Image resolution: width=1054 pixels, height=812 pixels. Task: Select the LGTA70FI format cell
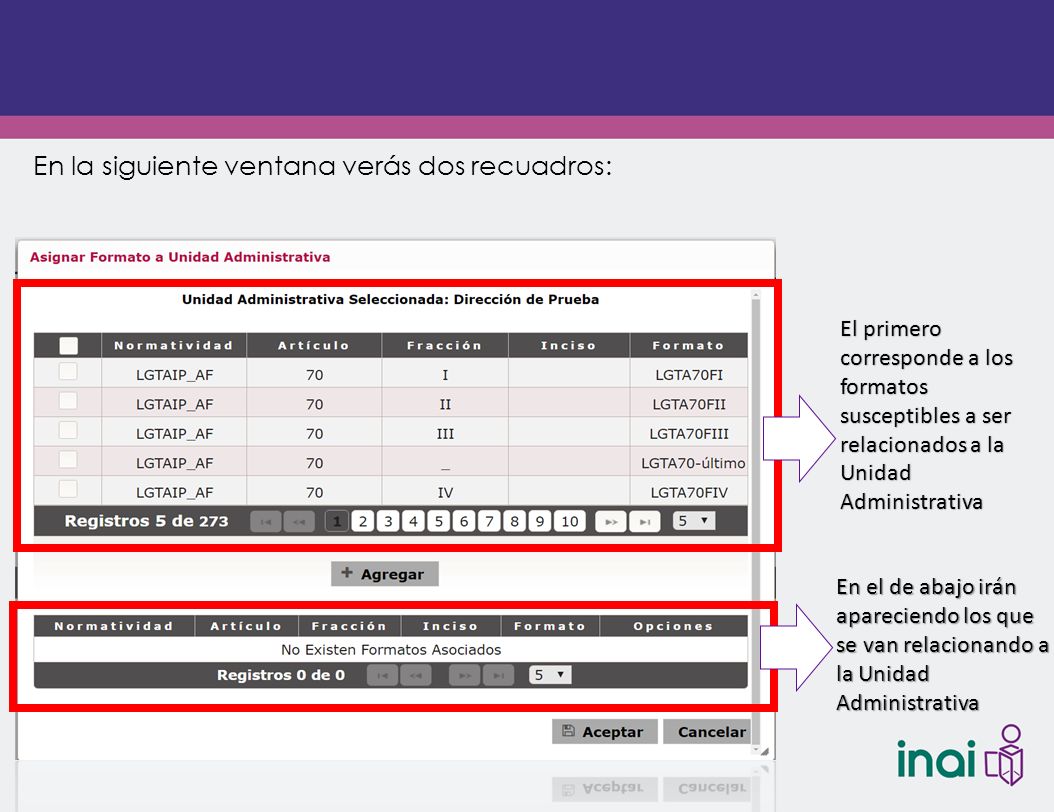[x=689, y=375]
